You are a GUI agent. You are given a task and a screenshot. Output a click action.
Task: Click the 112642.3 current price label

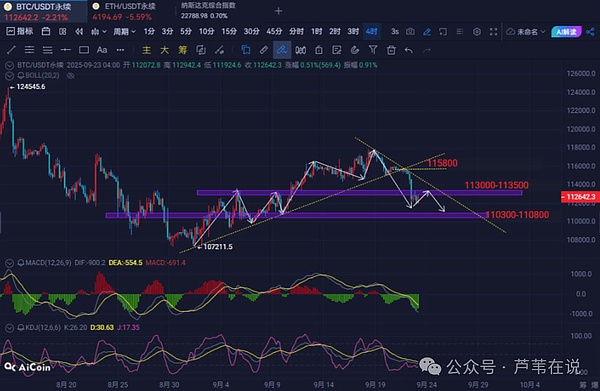click(x=580, y=197)
